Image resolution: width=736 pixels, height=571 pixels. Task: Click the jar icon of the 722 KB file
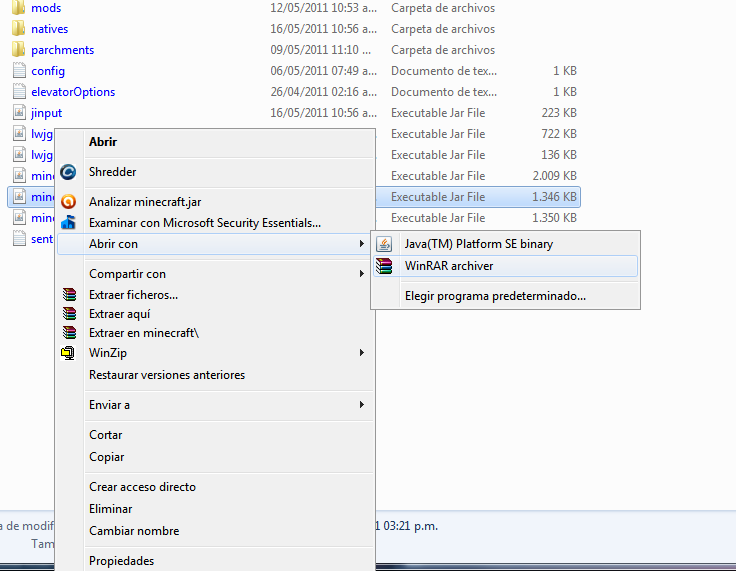pos(19,134)
